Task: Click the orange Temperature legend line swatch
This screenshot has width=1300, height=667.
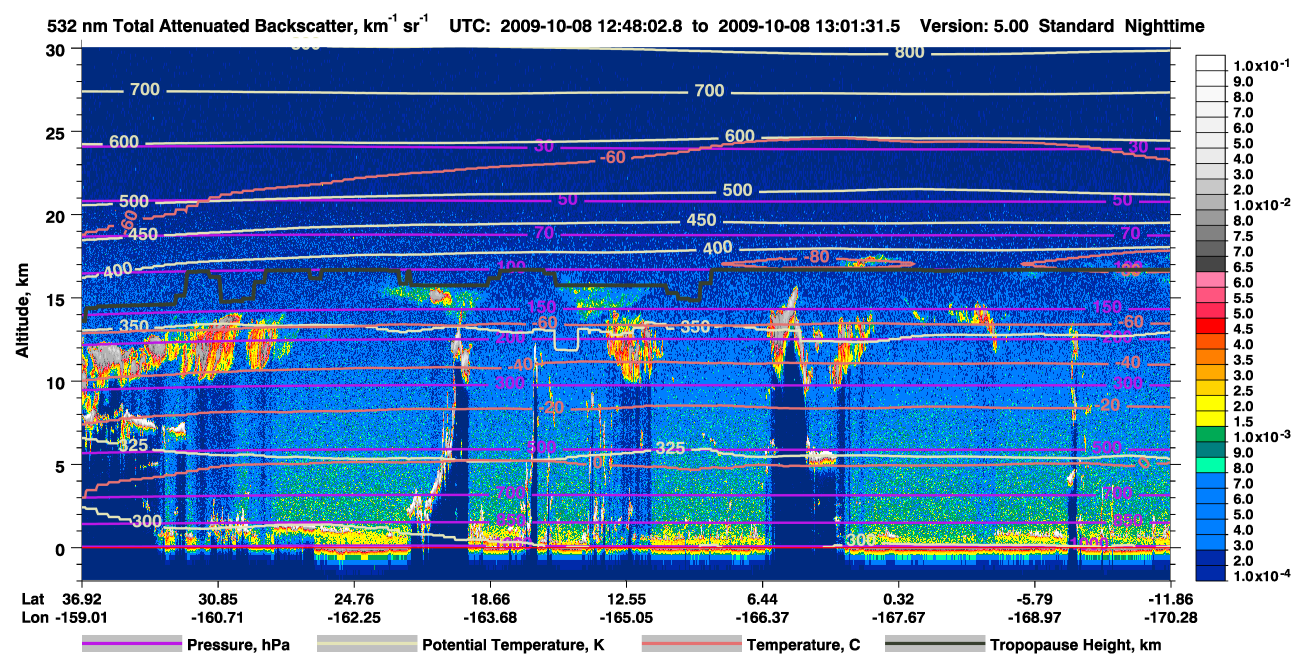Action: click(691, 645)
